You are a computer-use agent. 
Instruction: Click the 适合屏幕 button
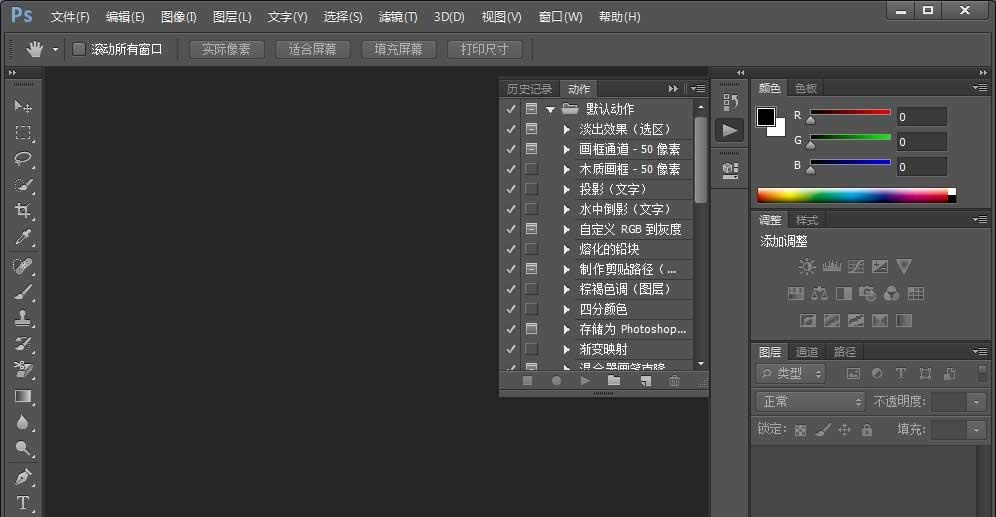[313, 49]
